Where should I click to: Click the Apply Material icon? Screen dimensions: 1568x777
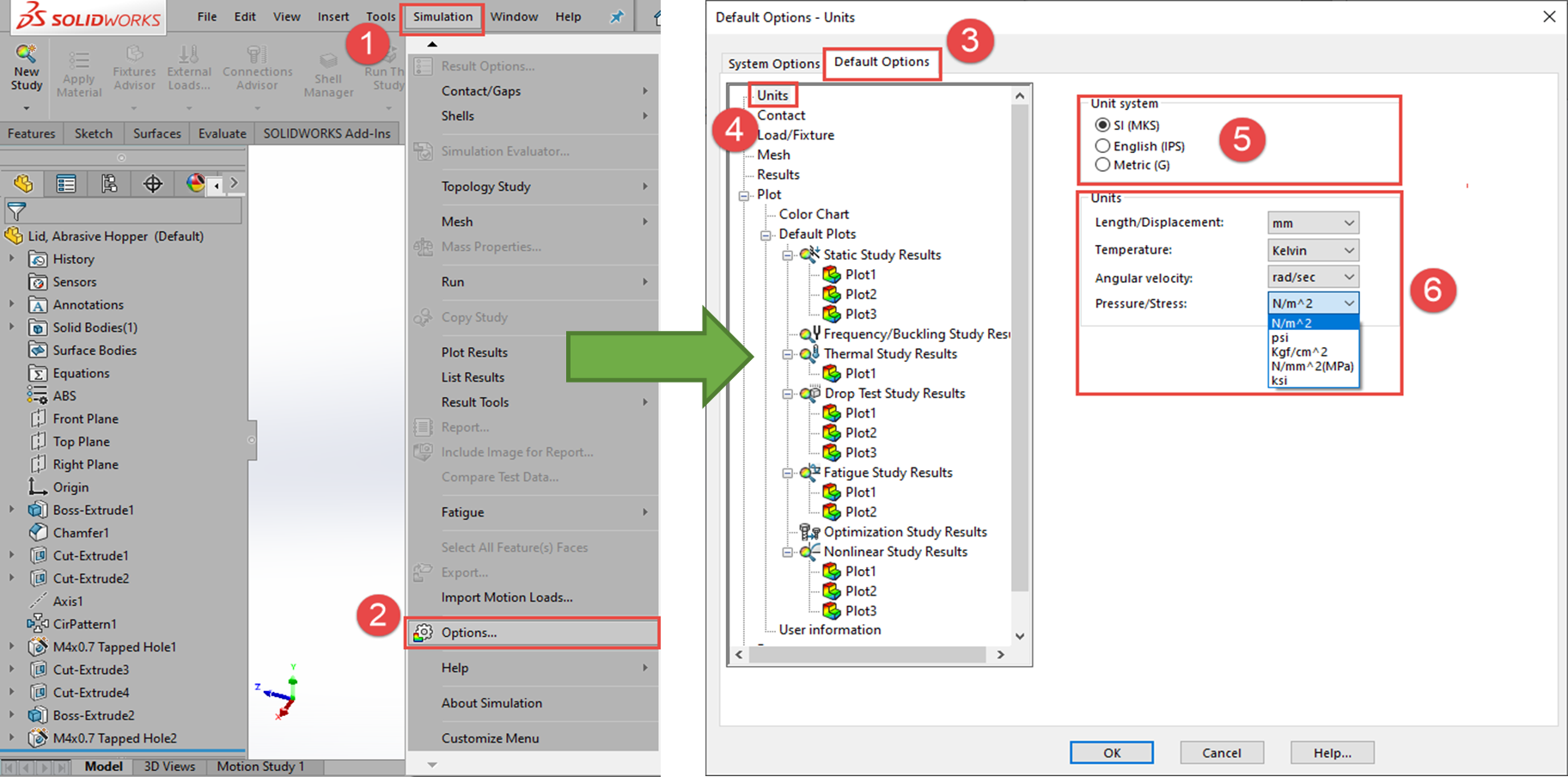click(78, 60)
